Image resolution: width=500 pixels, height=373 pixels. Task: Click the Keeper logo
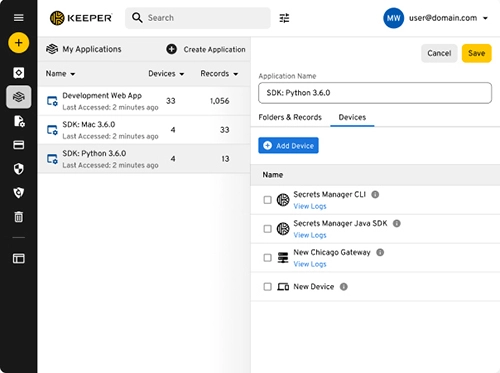tap(81, 18)
